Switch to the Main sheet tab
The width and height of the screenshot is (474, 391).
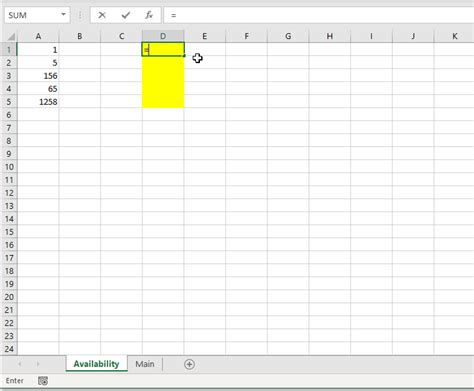coord(145,364)
